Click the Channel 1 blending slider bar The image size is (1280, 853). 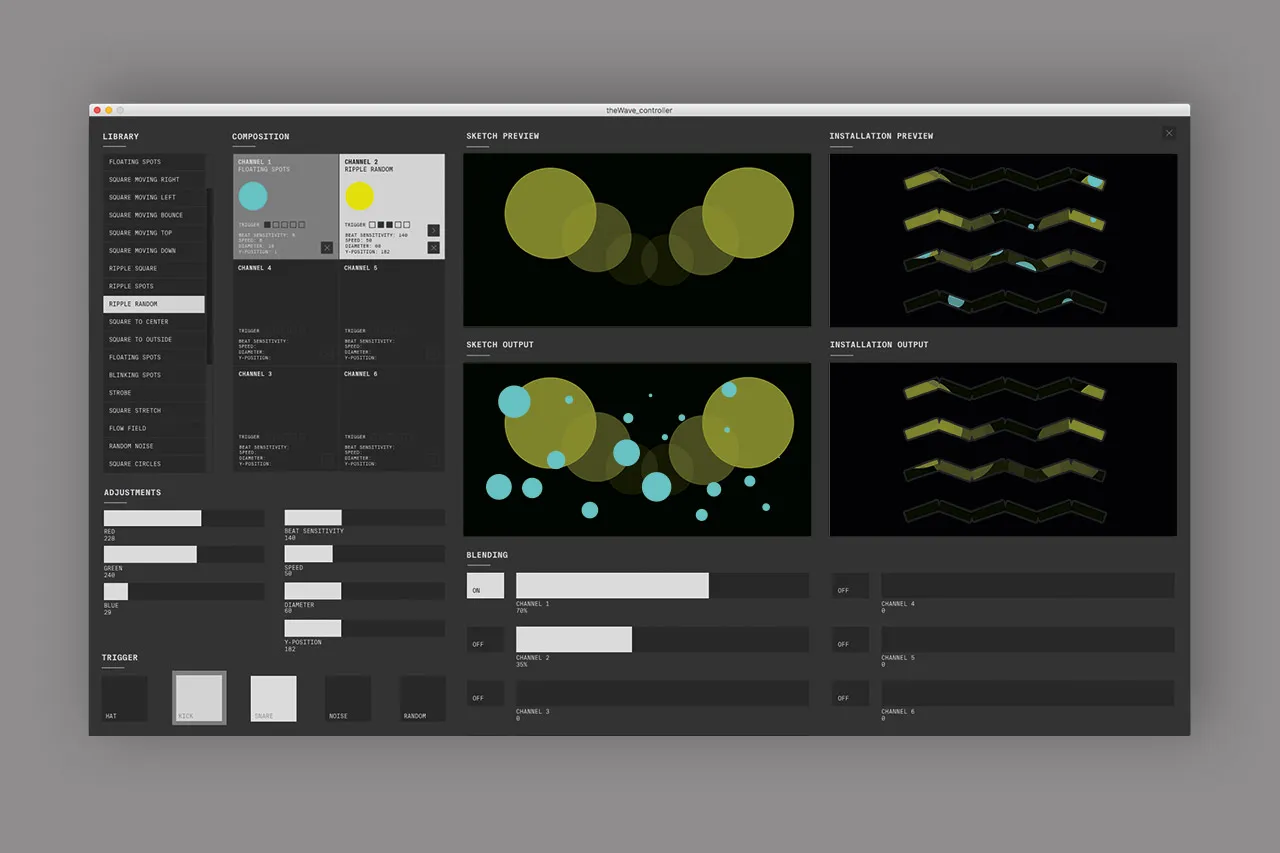(x=662, y=586)
